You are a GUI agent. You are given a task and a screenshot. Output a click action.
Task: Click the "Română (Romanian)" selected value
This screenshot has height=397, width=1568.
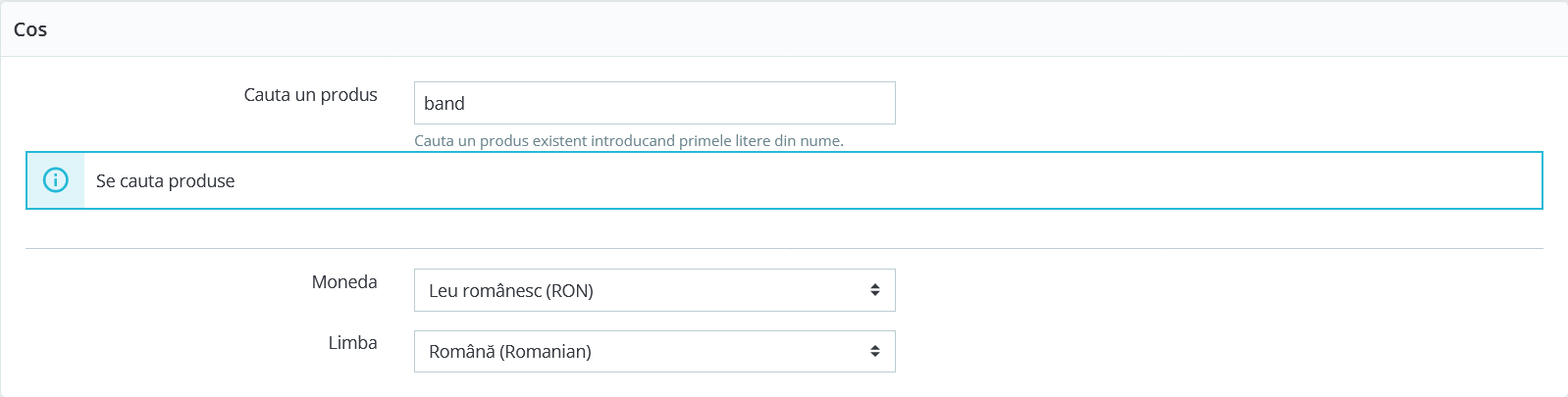[510, 352]
